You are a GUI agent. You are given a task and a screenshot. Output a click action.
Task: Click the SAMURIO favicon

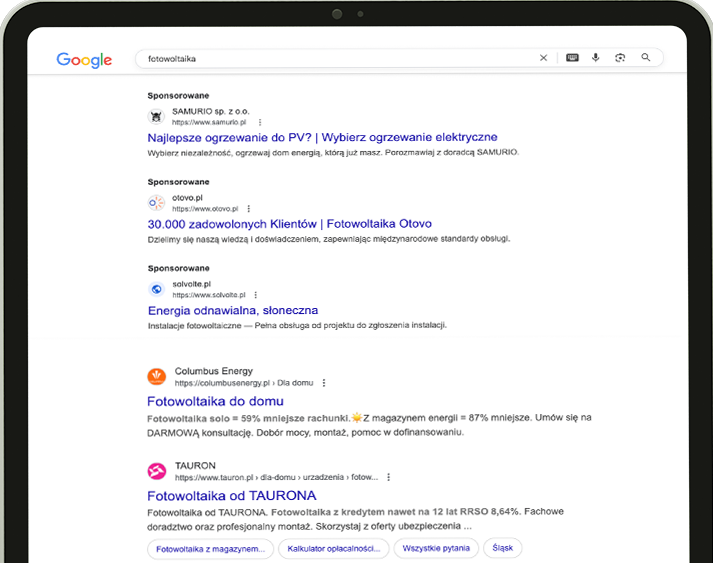[x=156, y=116]
